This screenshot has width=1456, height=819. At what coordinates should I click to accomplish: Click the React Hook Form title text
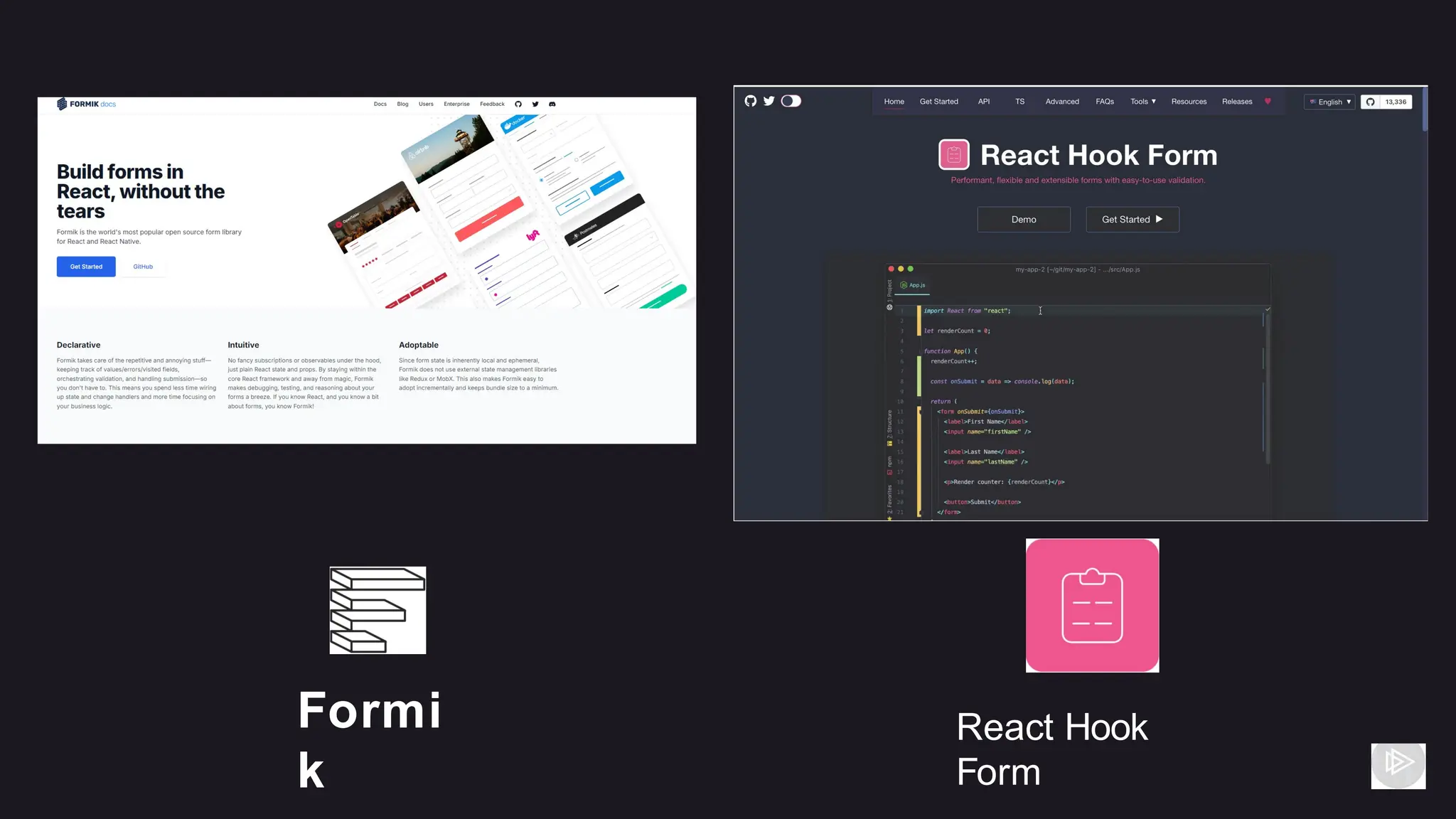(1098, 155)
